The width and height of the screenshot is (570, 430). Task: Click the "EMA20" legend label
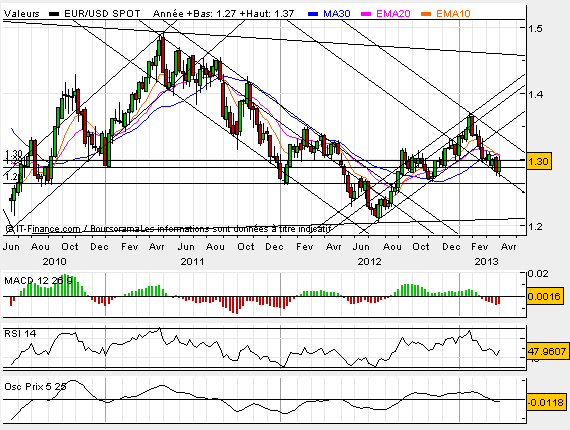[393, 14]
